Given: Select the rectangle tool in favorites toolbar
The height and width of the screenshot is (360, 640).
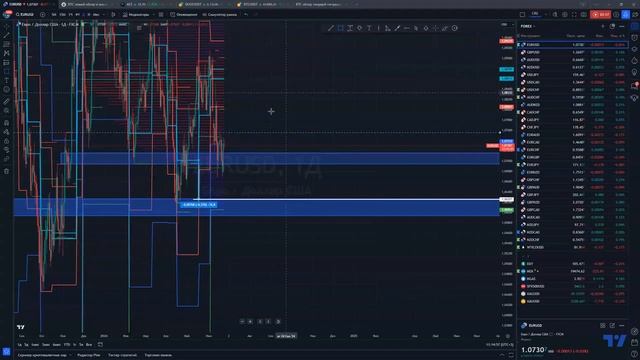Looking at the screenshot, I should coord(340,28).
